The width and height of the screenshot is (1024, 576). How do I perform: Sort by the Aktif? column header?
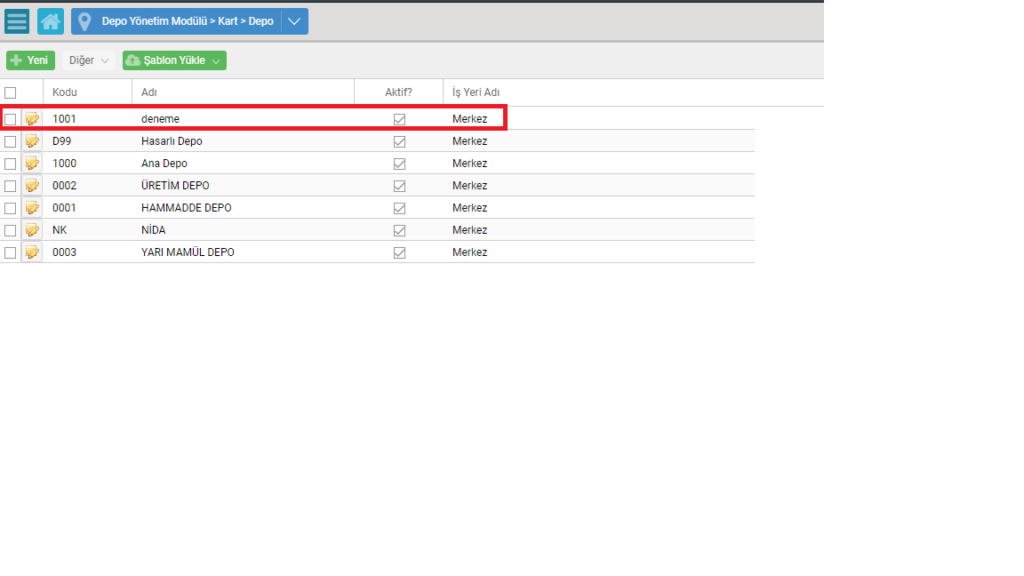398,92
